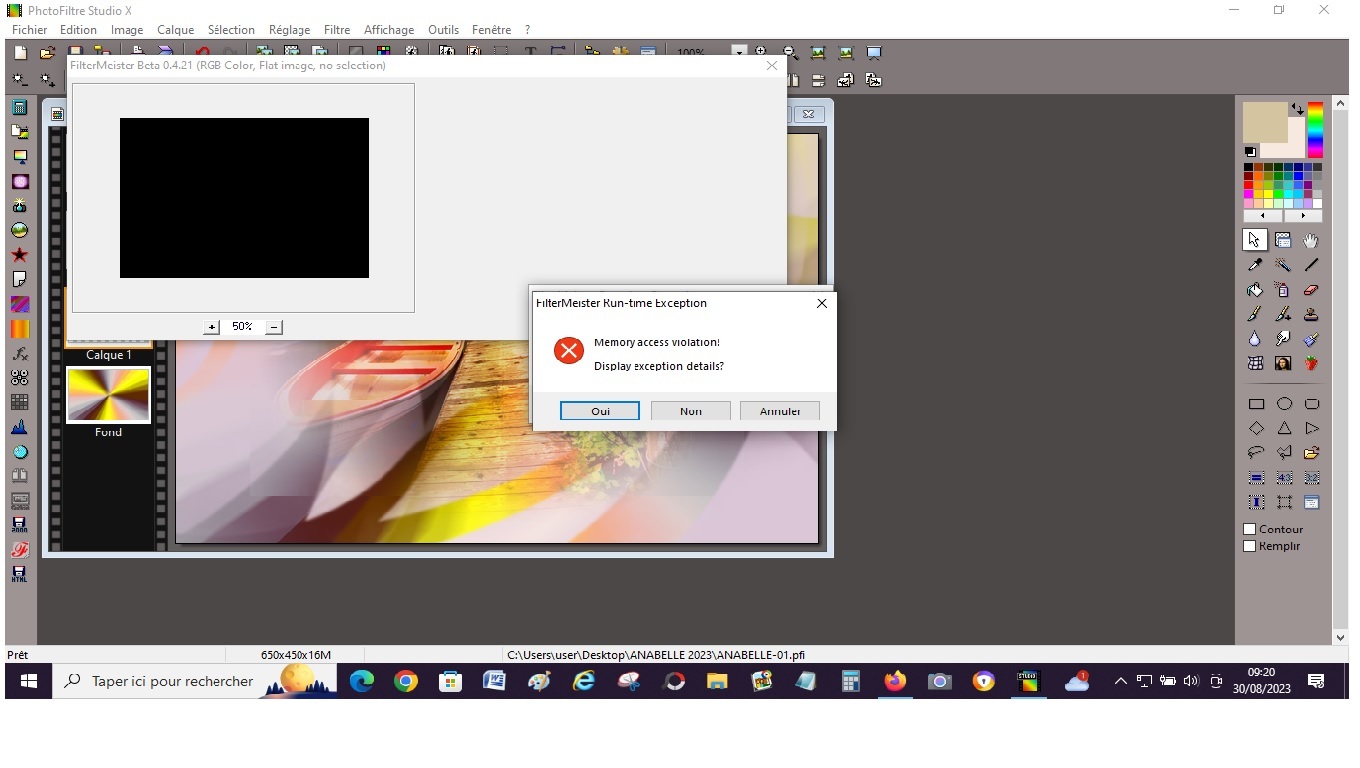Image resolution: width=1360 pixels, height=768 pixels.
Task: Open the zoom percentage dropdown in toolbar
Action: click(x=739, y=52)
